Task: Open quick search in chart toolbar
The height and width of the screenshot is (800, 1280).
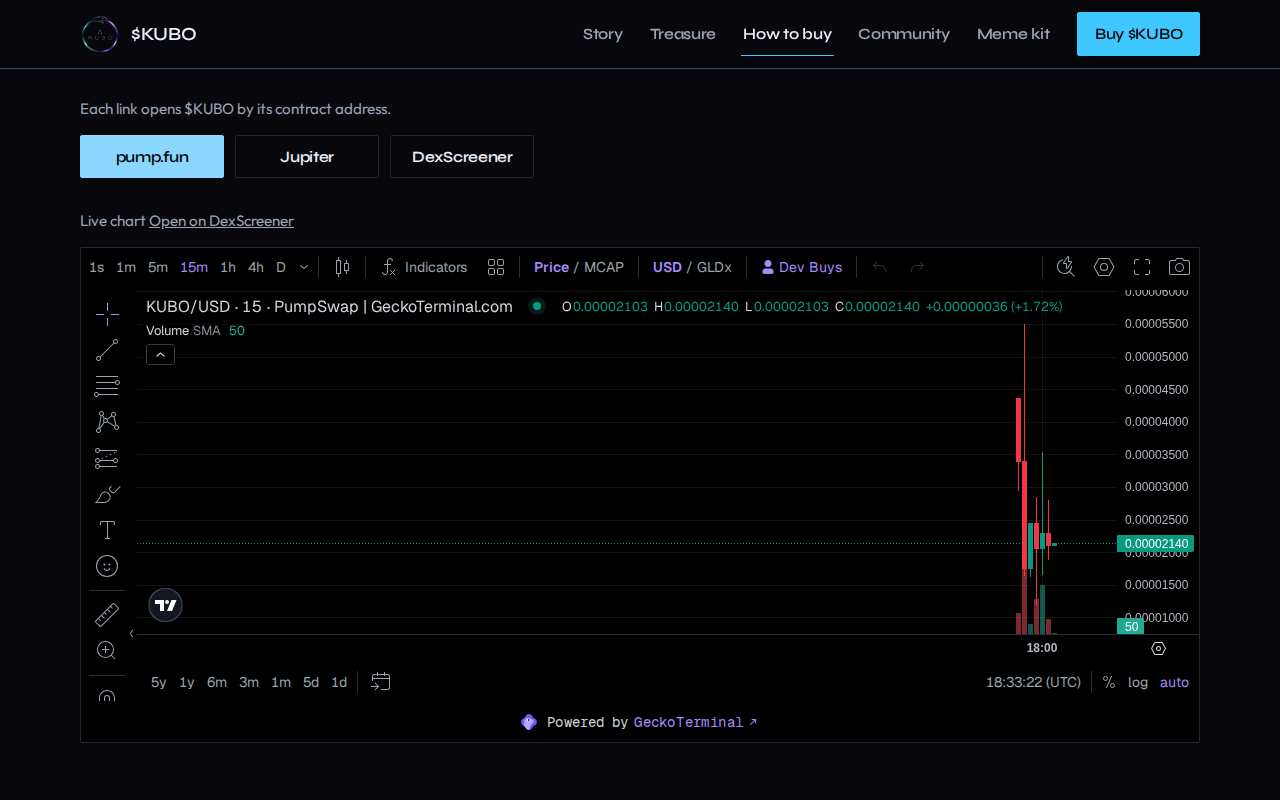Action: (1066, 267)
